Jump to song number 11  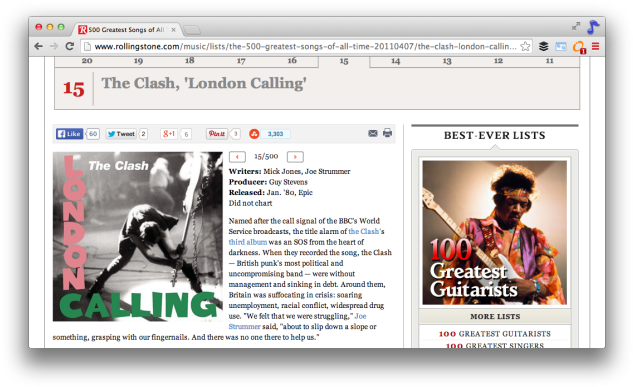[549, 61]
